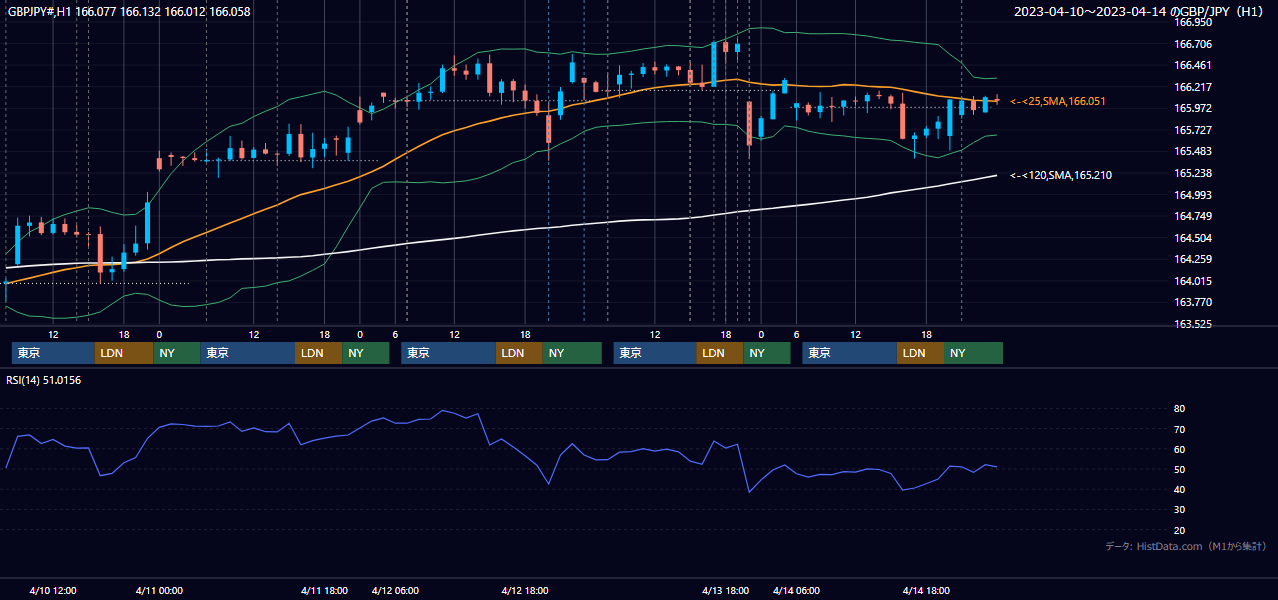Click RSI scale value 70
1278x600 pixels.
[x=1179, y=429]
